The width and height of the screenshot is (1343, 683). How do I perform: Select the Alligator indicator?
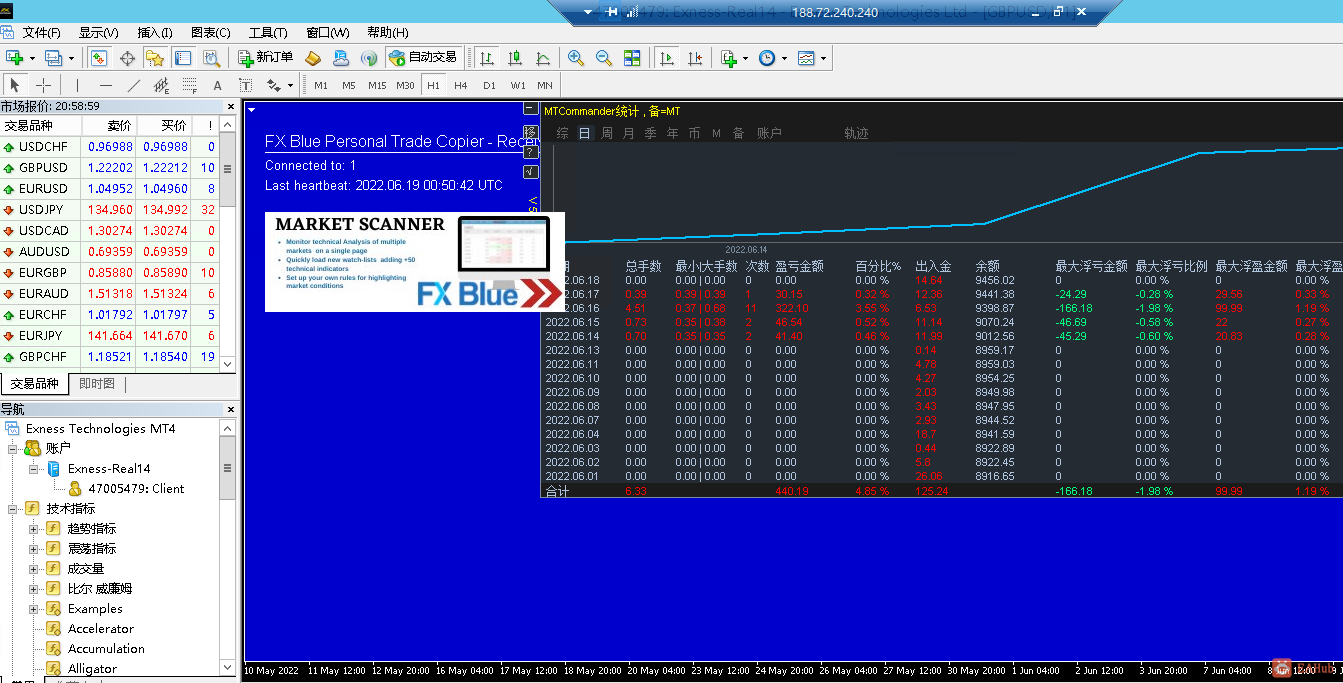tap(92, 668)
